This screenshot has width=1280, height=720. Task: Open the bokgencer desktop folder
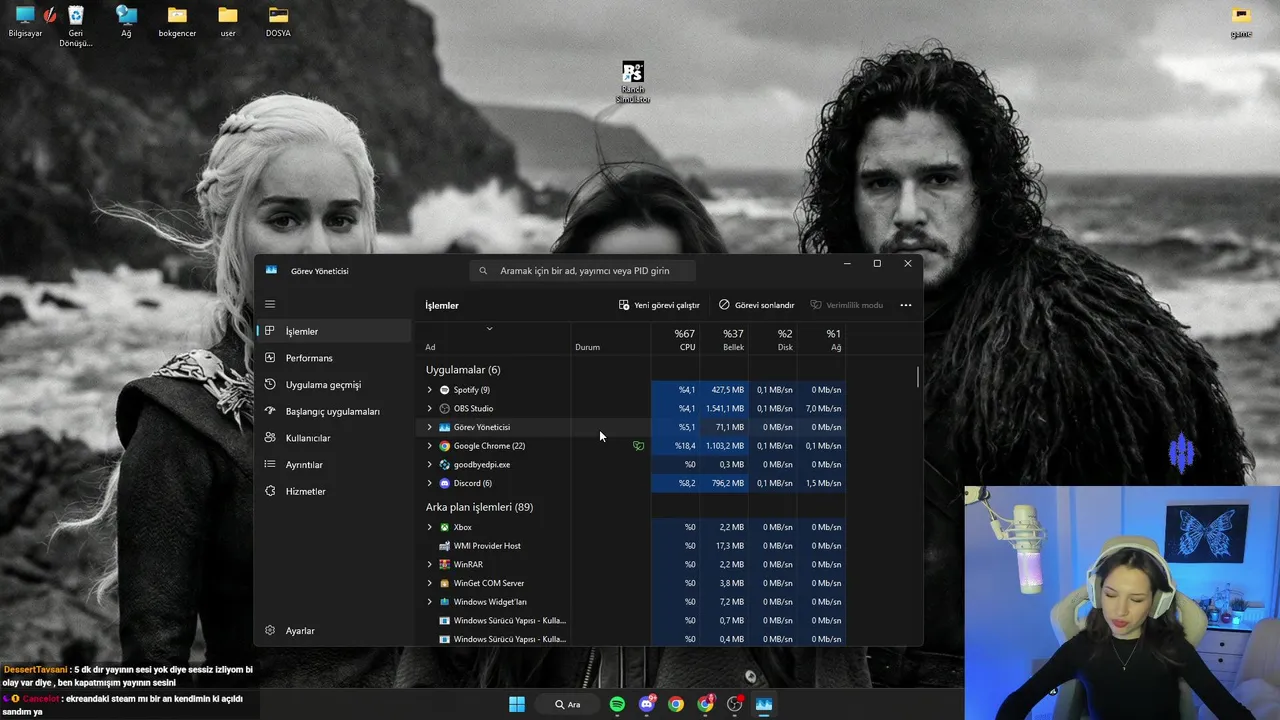(177, 21)
